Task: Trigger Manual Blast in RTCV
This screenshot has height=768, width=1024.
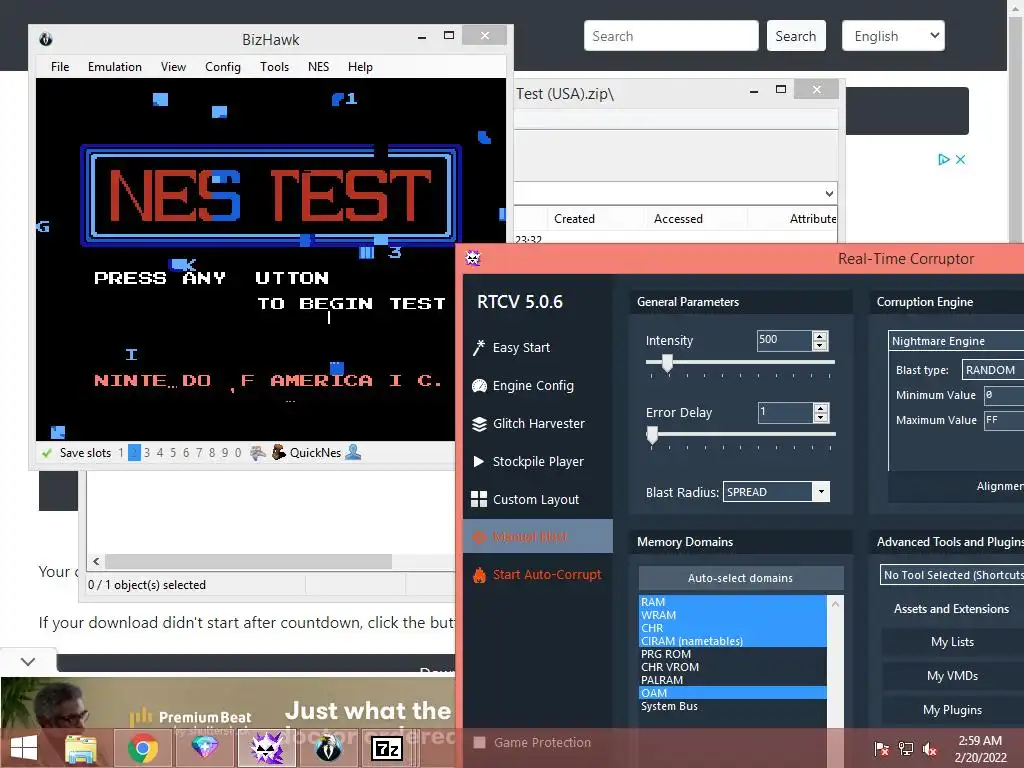Action: [x=538, y=536]
